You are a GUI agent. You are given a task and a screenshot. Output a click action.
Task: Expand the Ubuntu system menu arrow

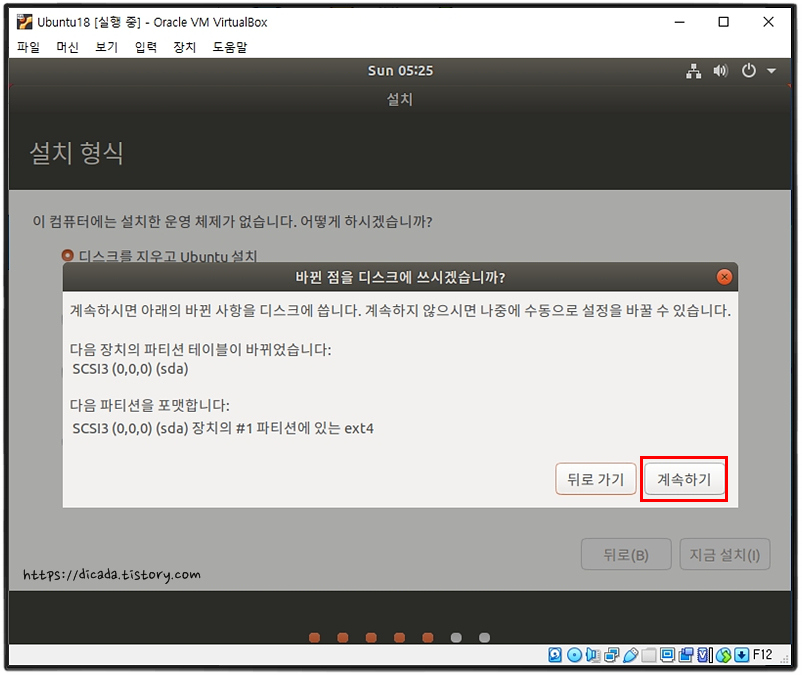[x=771, y=71]
